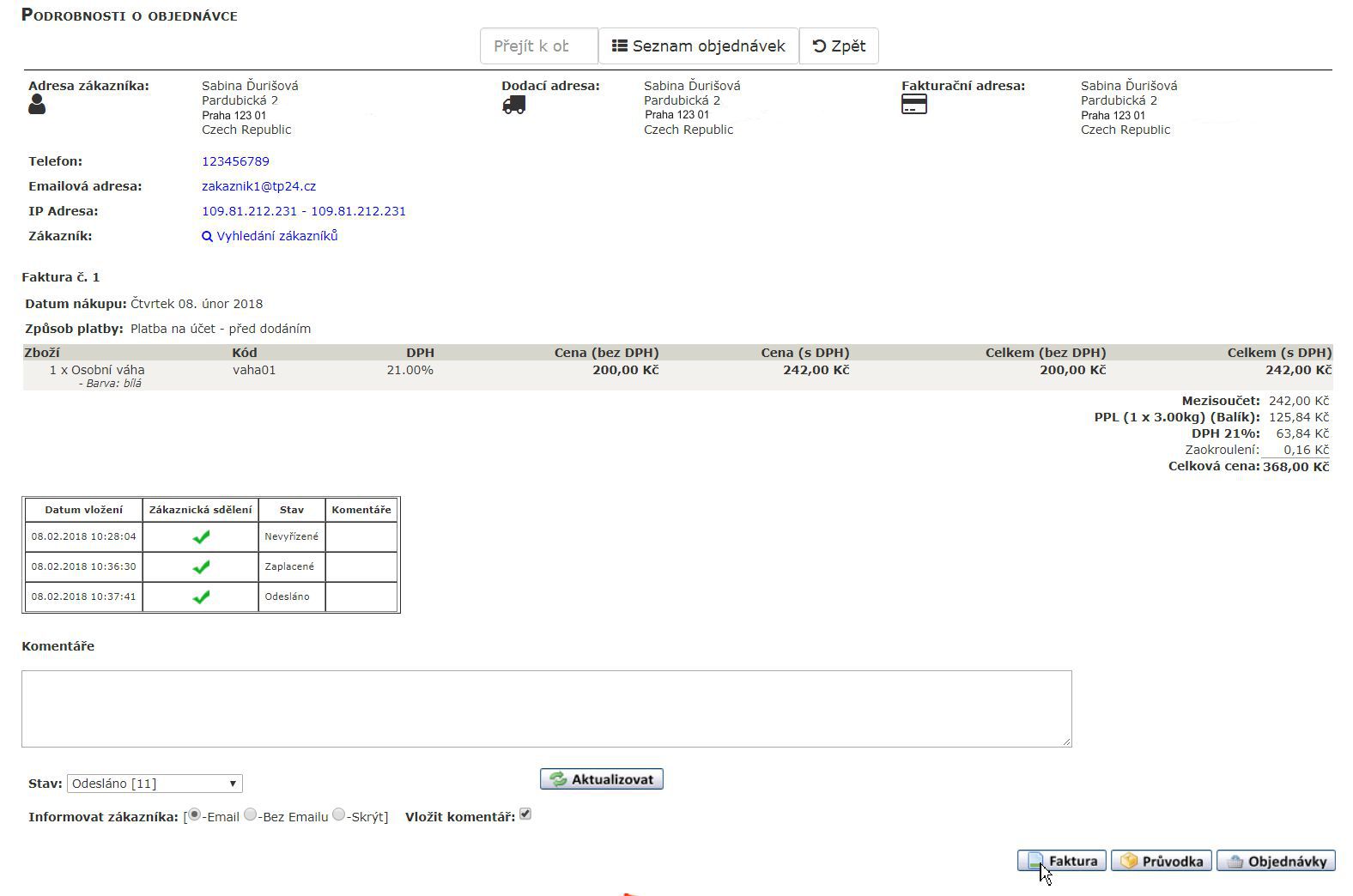
Task: Click the magnifier icon beside Vyhledání zákazníků
Action: click(207, 237)
